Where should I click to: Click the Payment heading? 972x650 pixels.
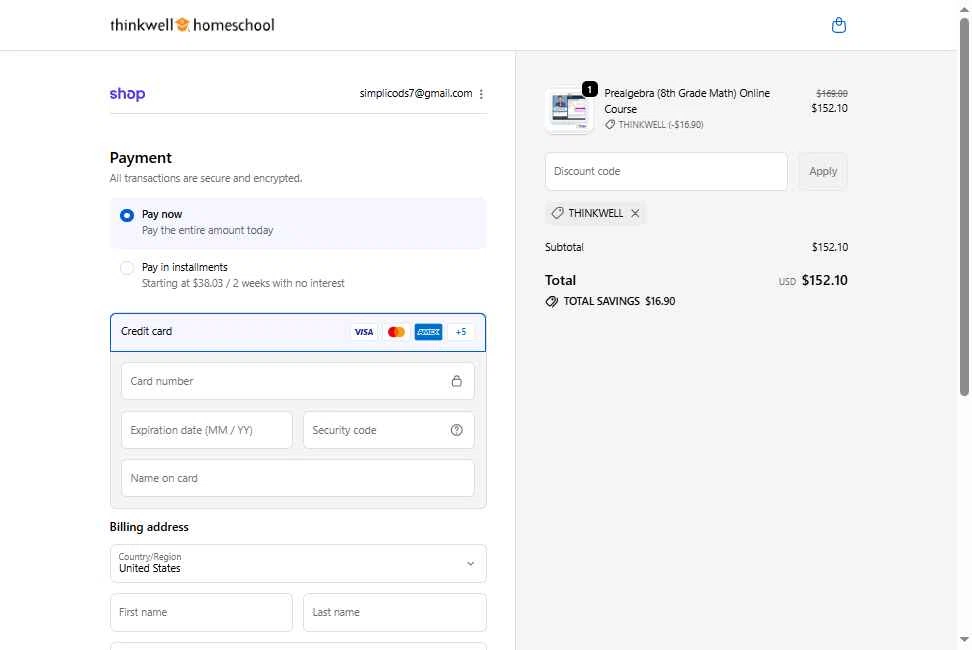[141, 158]
